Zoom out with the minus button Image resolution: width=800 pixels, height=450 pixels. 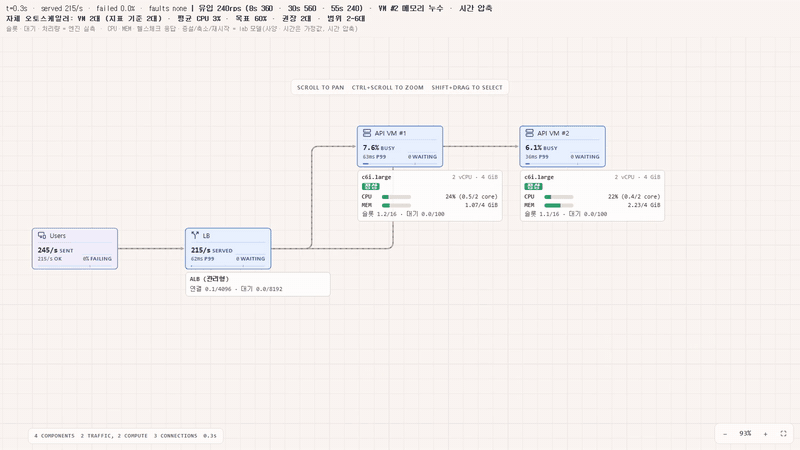pyautogui.click(x=725, y=434)
